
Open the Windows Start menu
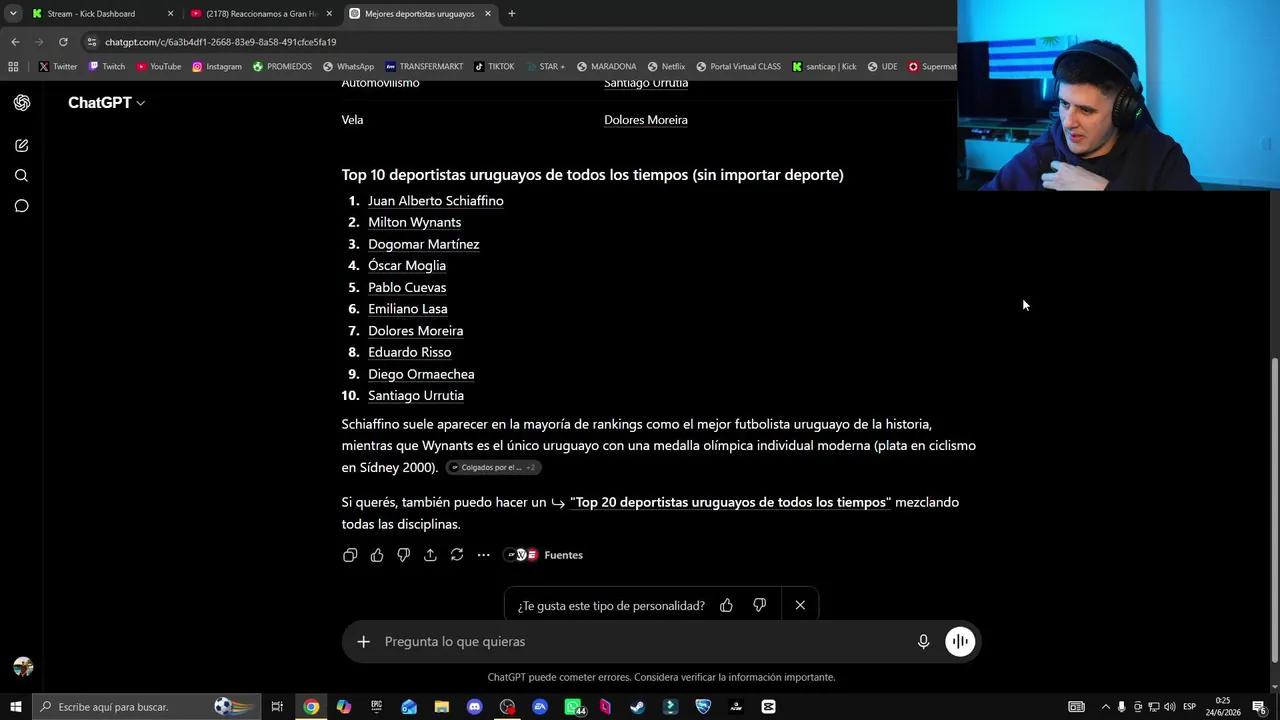pos(15,707)
